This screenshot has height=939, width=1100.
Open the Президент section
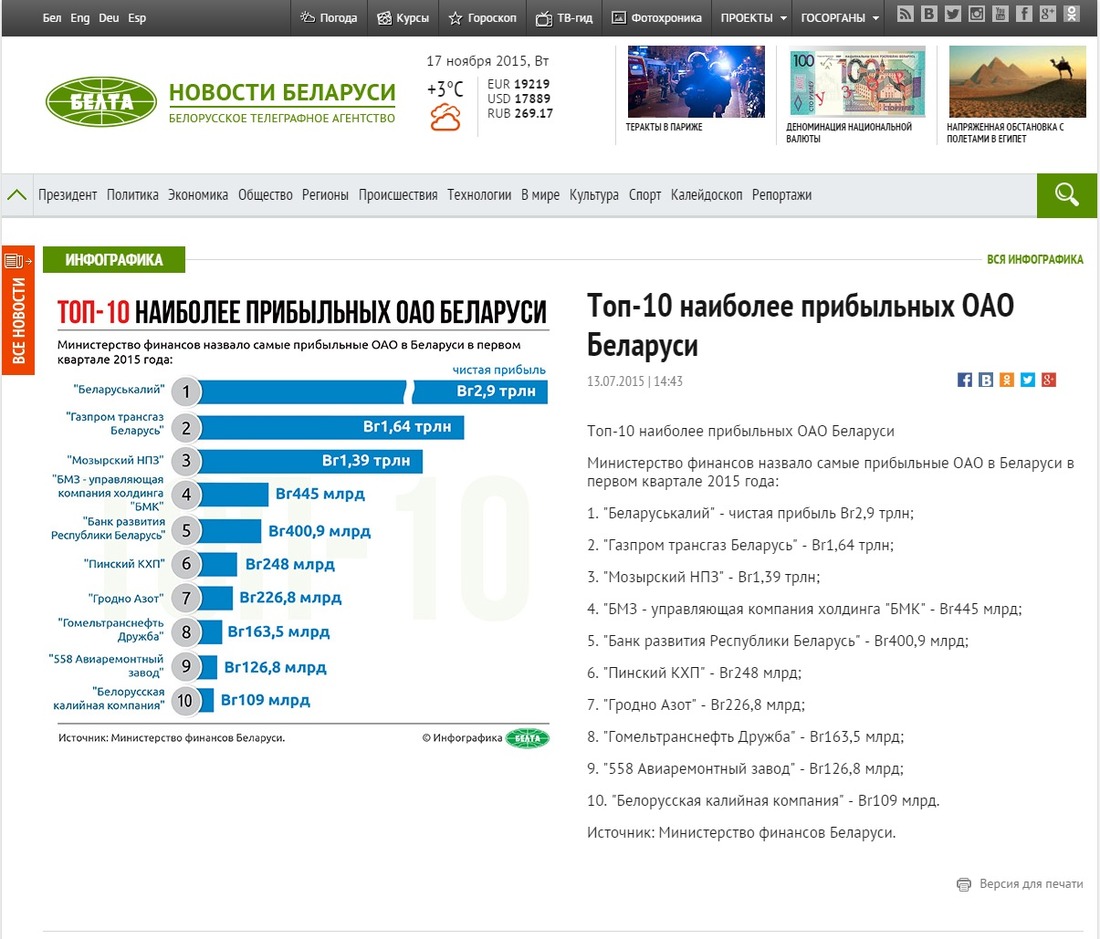[x=67, y=195]
